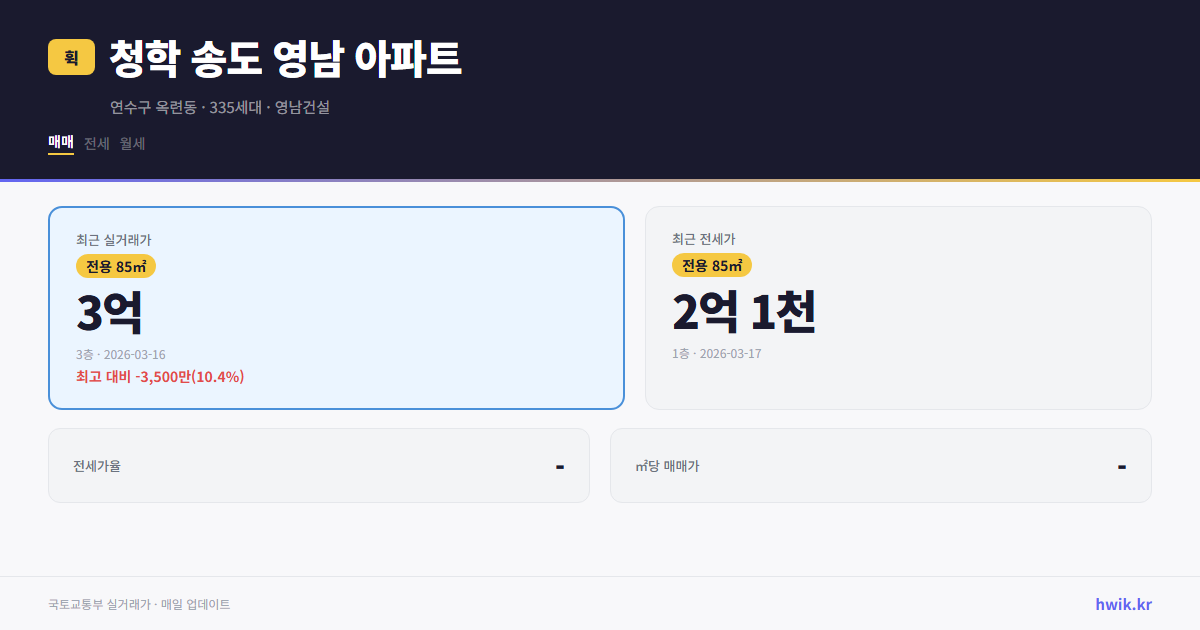The image size is (1200, 630).
Task: Switch to the 매매 tab
Action: tap(60, 143)
